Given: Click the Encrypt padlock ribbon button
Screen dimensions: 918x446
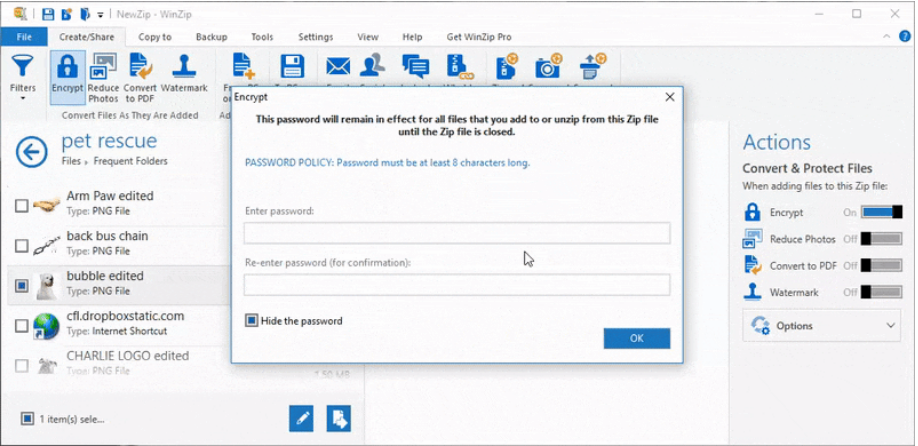Looking at the screenshot, I should [x=67, y=77].
